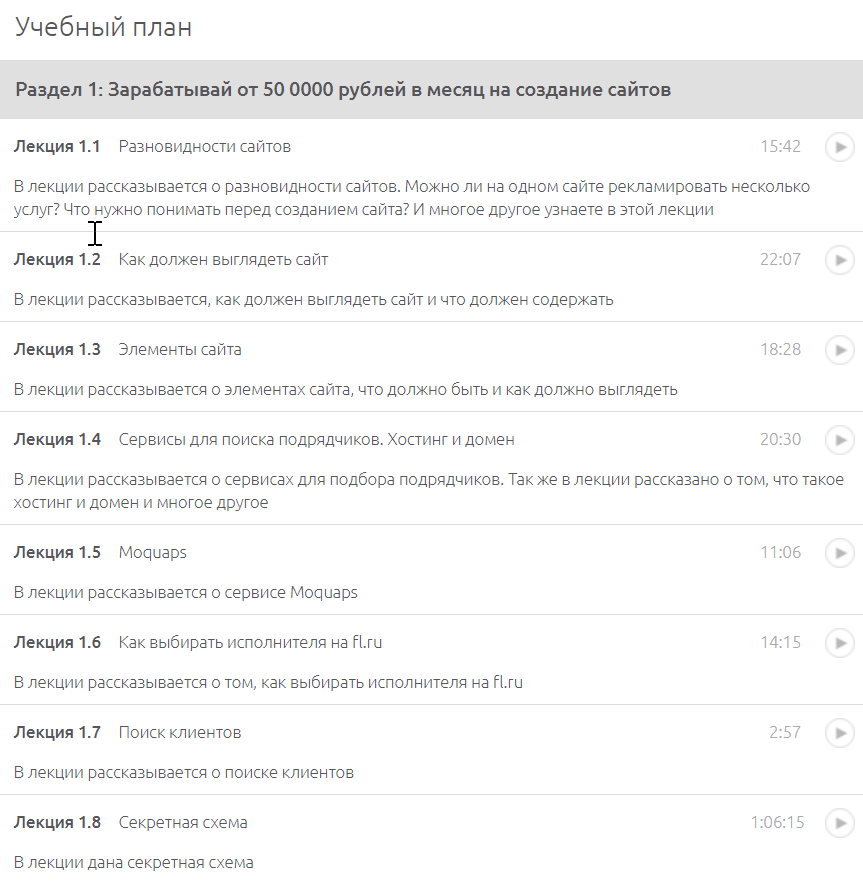The height and width of the screenshot is (881, 863).
Task: Open Сервисы для поиска подрядчиков title
Action: 316,440
